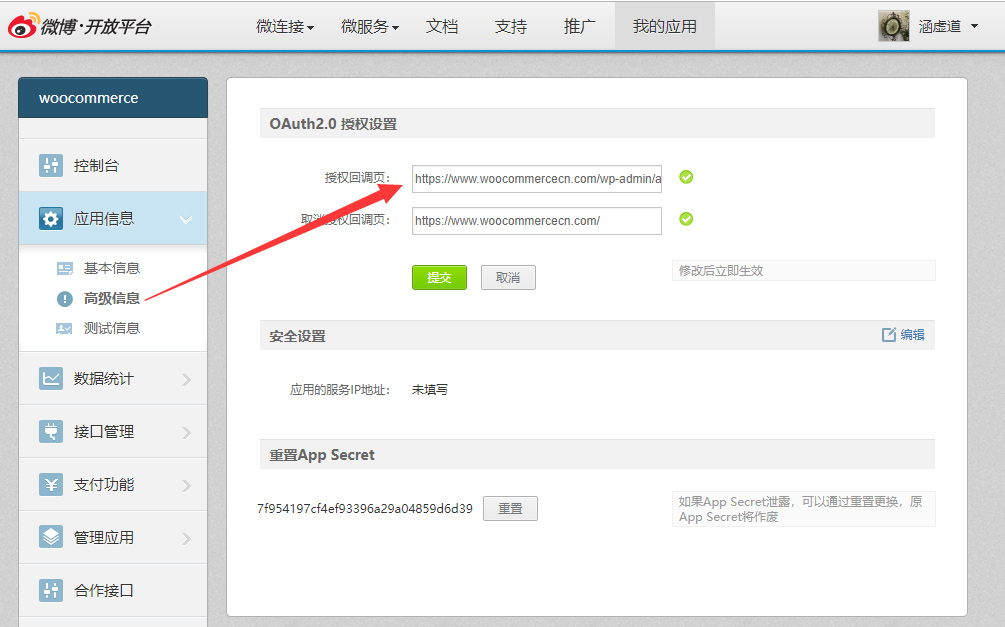Click the 修改后立即生效 hint text
Viewport: 1005px width, 627px height.
coord(721,271)
